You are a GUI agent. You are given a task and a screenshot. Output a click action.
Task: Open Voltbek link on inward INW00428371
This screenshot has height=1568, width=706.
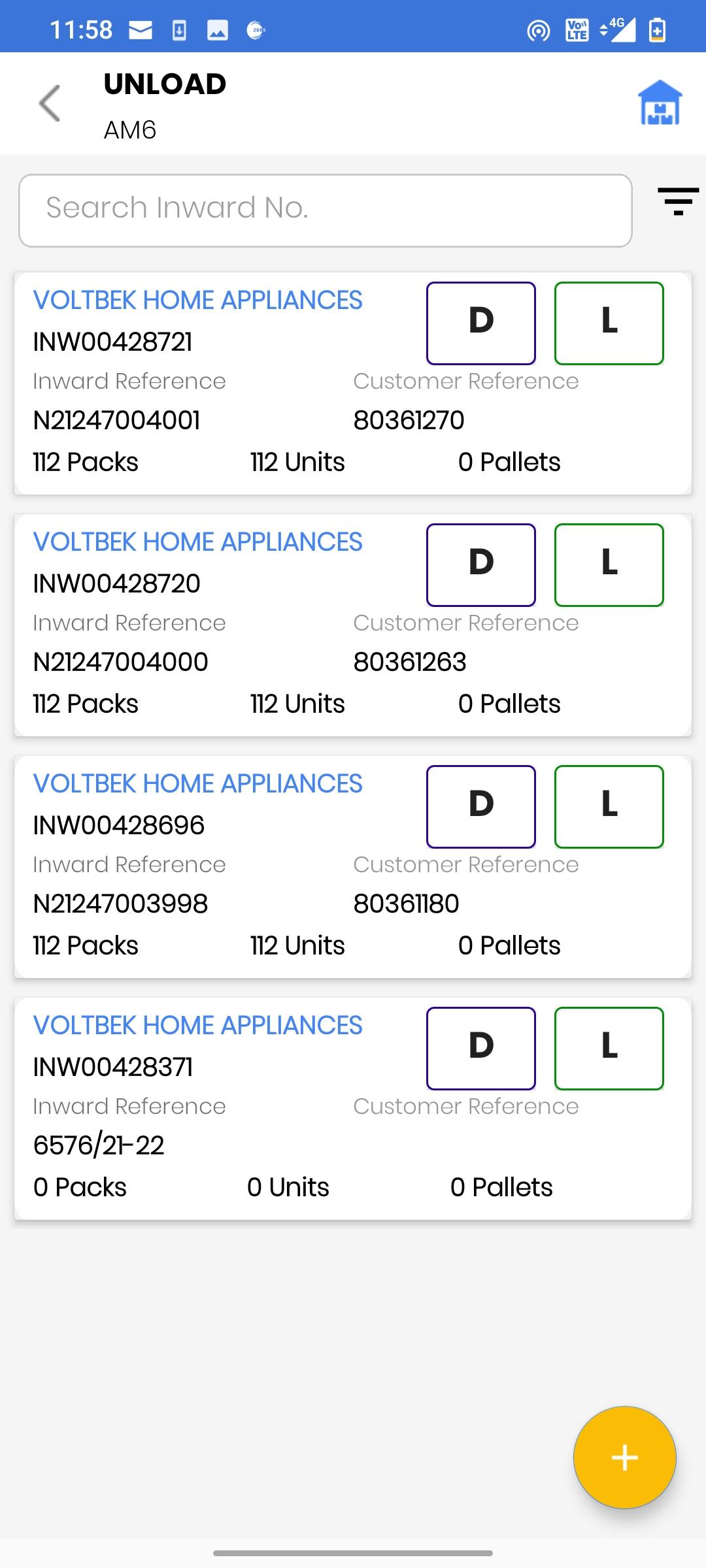click(x=197, y=1026)
